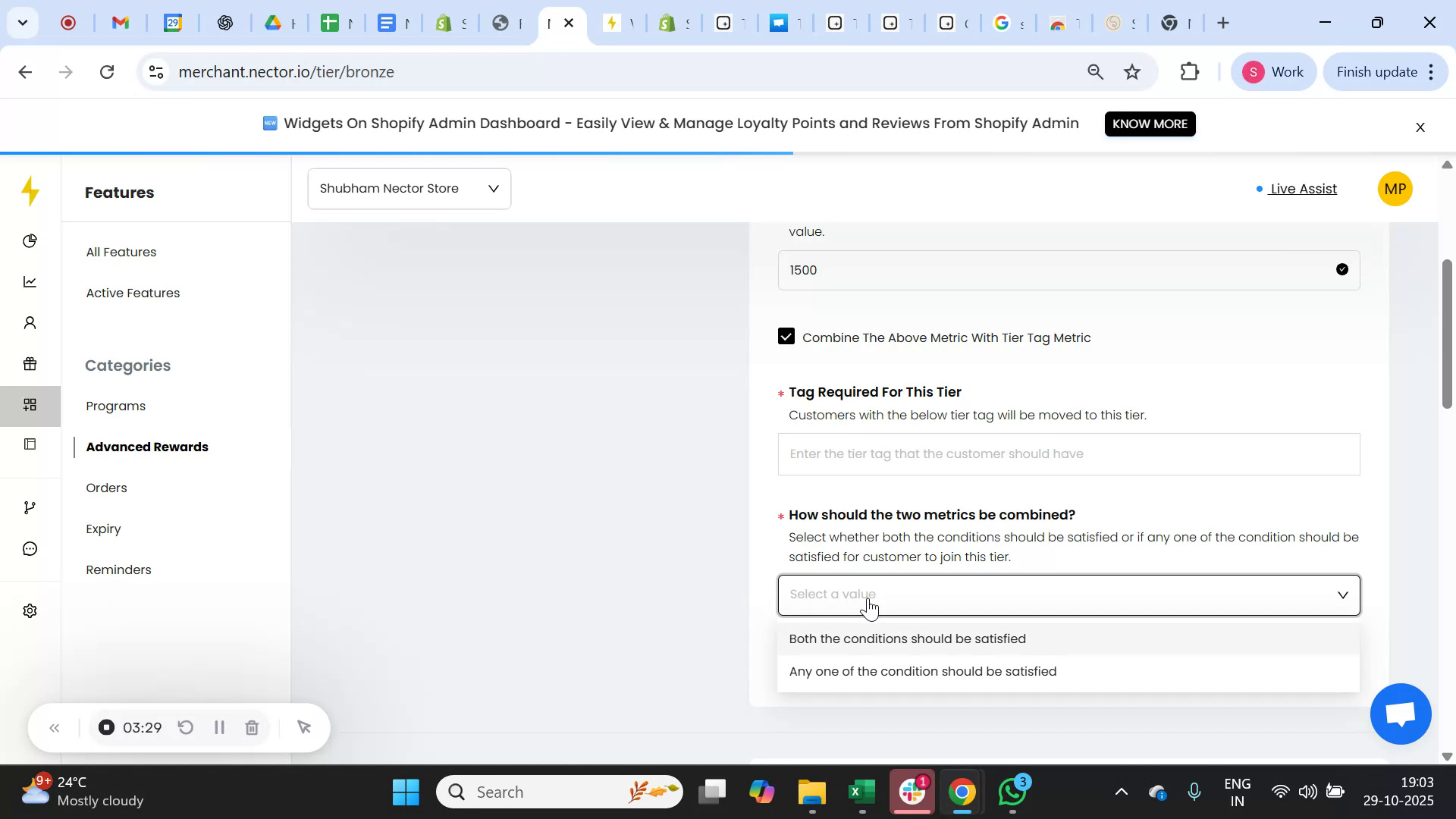The height and width of the screenshot is (819, 1456).
Task: Pause the screen recording
Action: click(219, 727)
